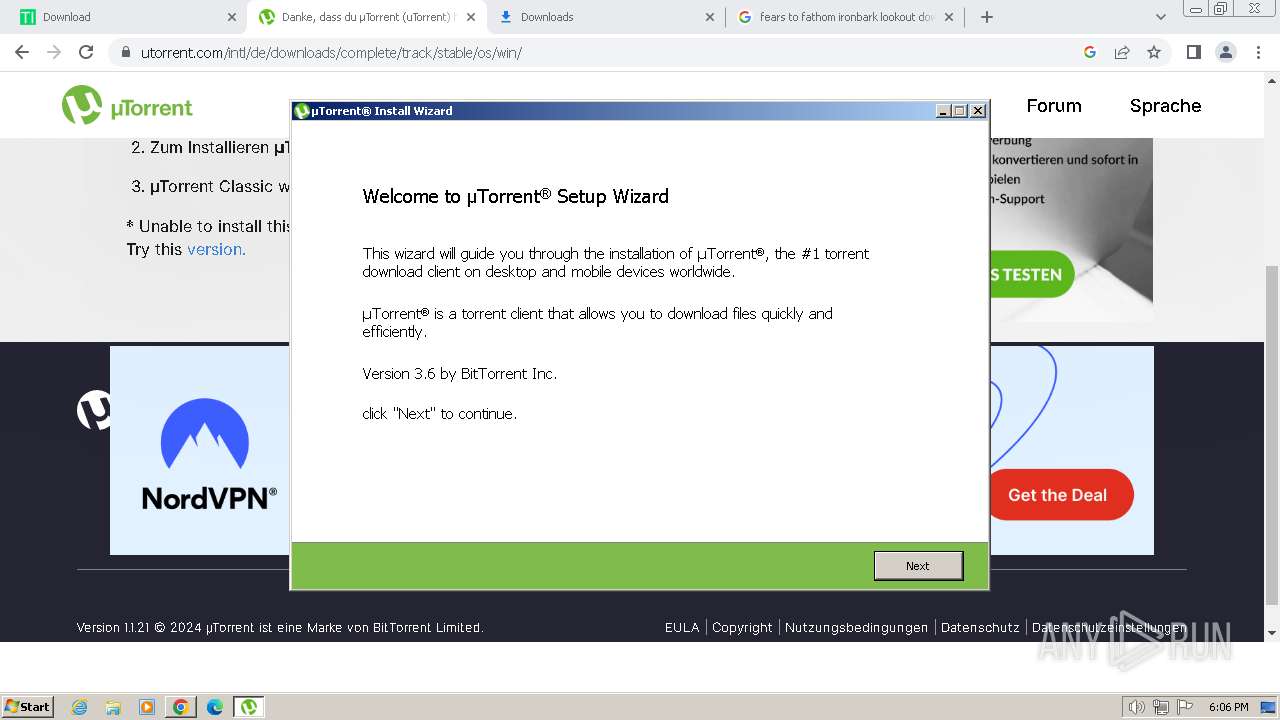Click the Action Center flag tray icon
This screenshot has width=1280, height=720.
1185,707
